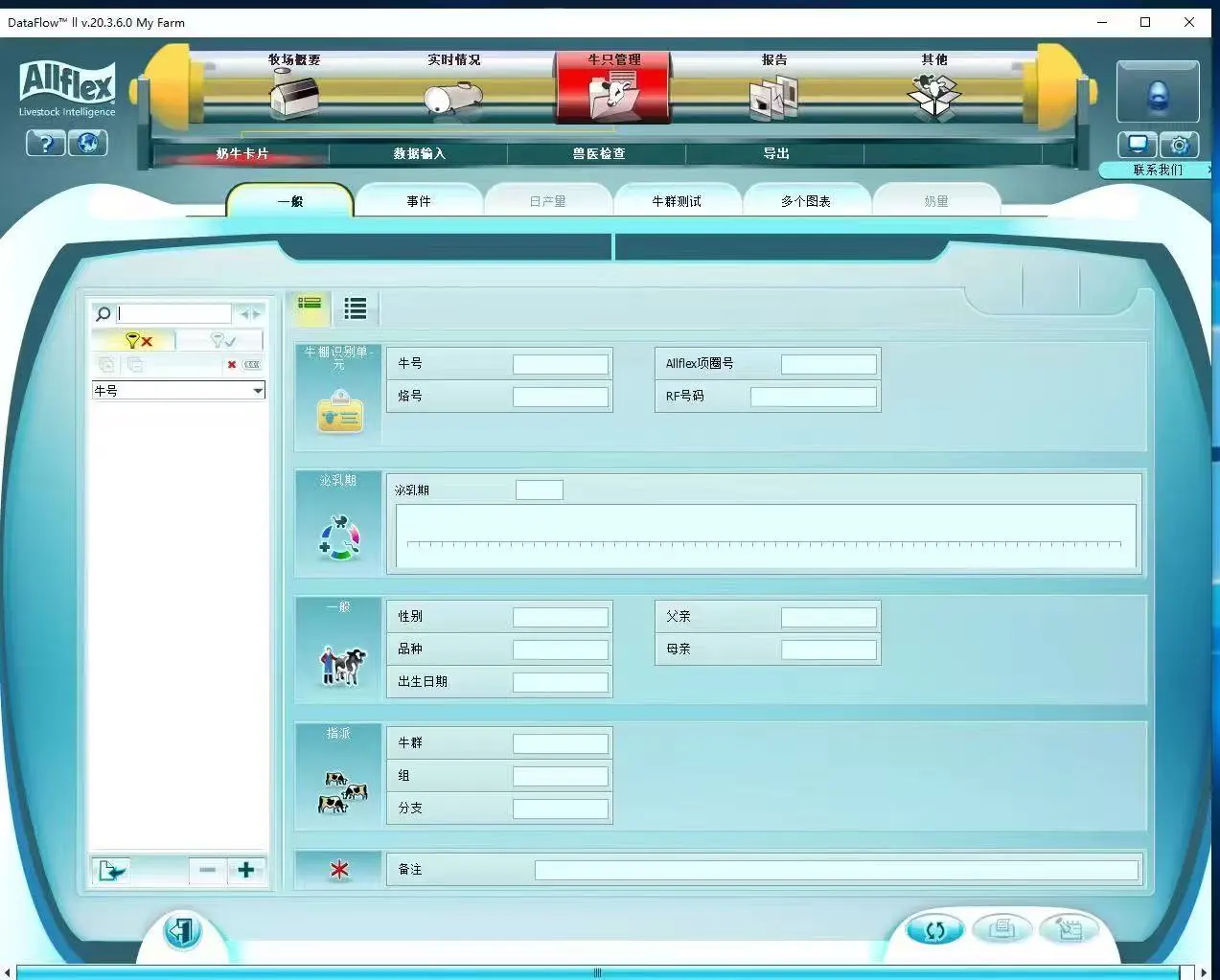Click the first greyed copy-pages icon
Image resolution: width=1220 pixels, height=980 pixels.
(106, 364)
